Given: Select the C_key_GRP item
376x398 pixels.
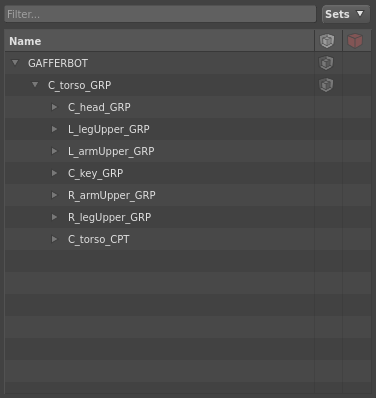Looking at the screenshot, I should pyautogui.click(x=95, y=173).
